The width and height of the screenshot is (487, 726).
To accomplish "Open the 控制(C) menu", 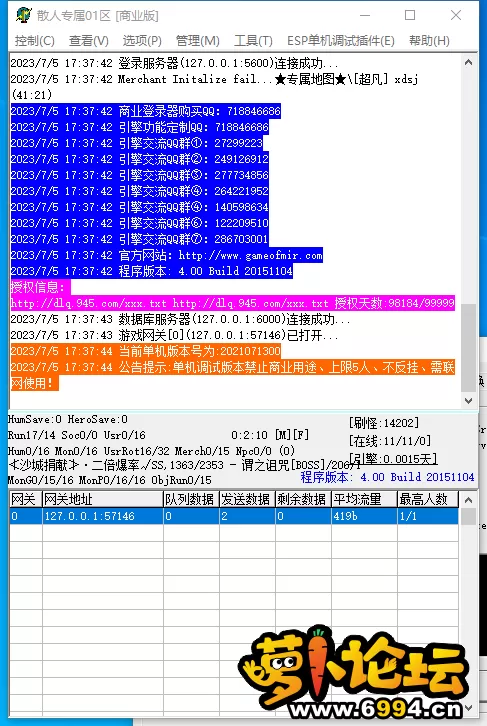I will click(34, 41).
